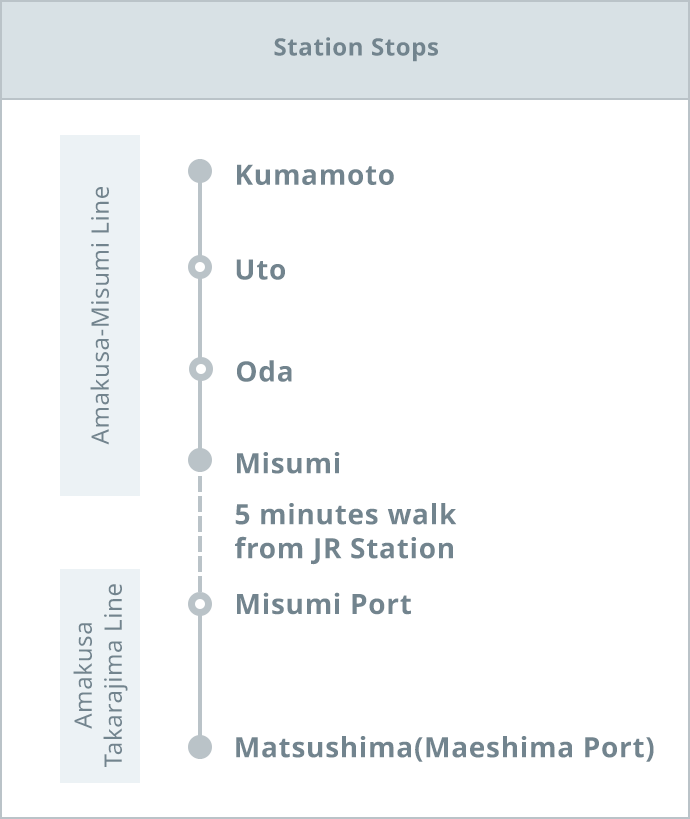The height and width of the screenshot is (819, 690).
Task: Click the Oda station circle marker
Action: point(200,369)
